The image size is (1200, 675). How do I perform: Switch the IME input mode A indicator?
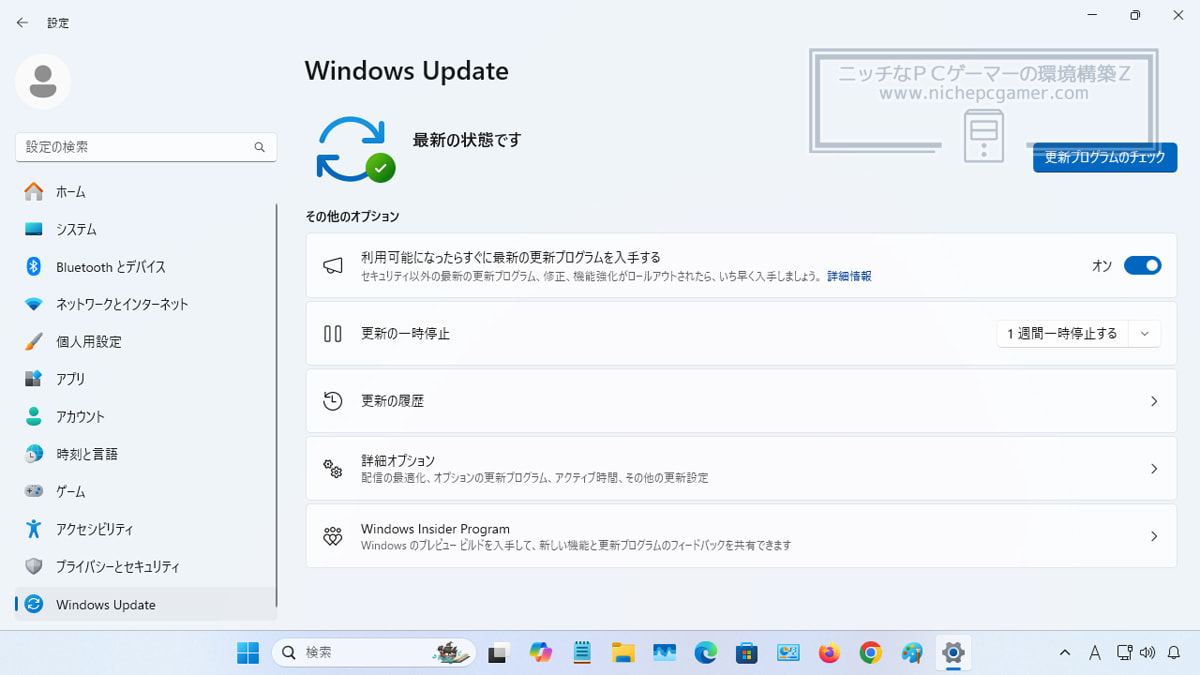(1095, 653)
